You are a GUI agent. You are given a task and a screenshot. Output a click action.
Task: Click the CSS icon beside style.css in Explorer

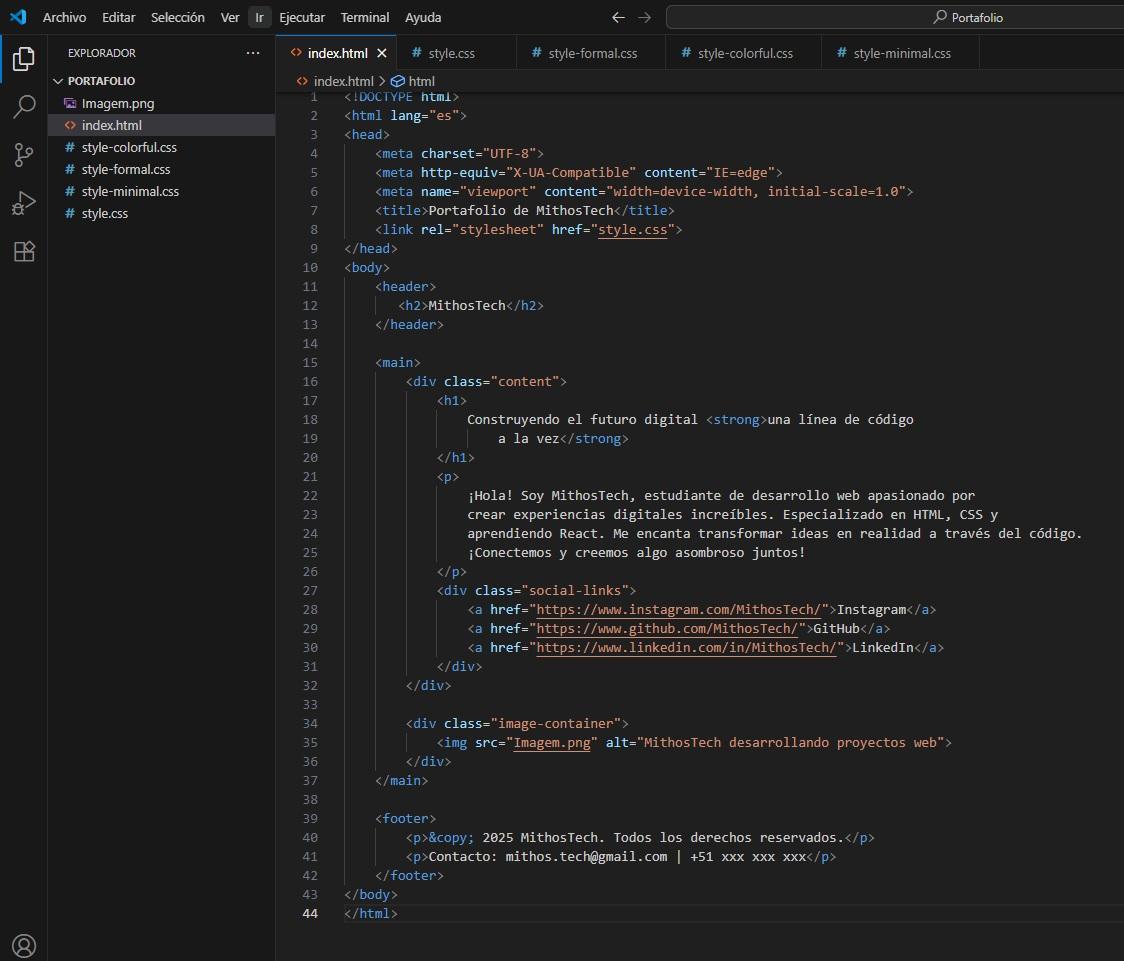[x=70, y=214]
